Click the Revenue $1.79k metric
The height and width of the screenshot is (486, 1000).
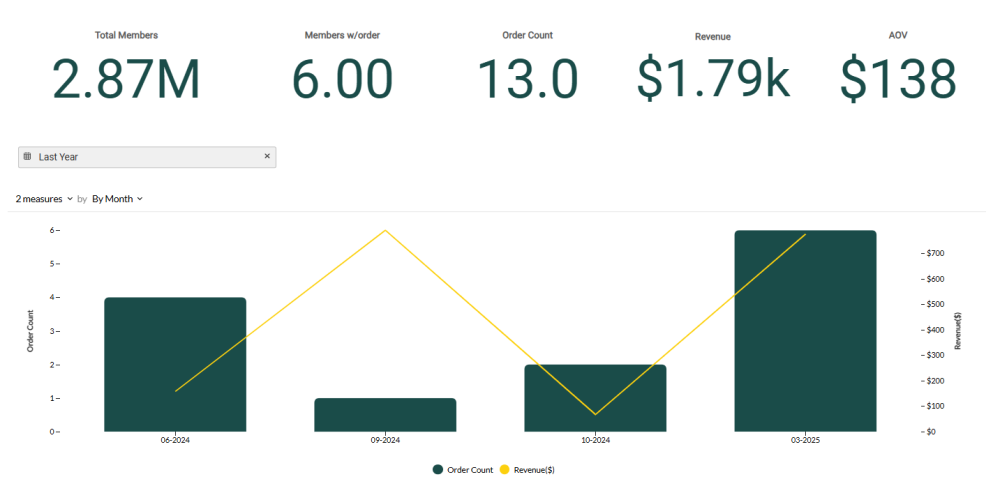click(713, 80)
